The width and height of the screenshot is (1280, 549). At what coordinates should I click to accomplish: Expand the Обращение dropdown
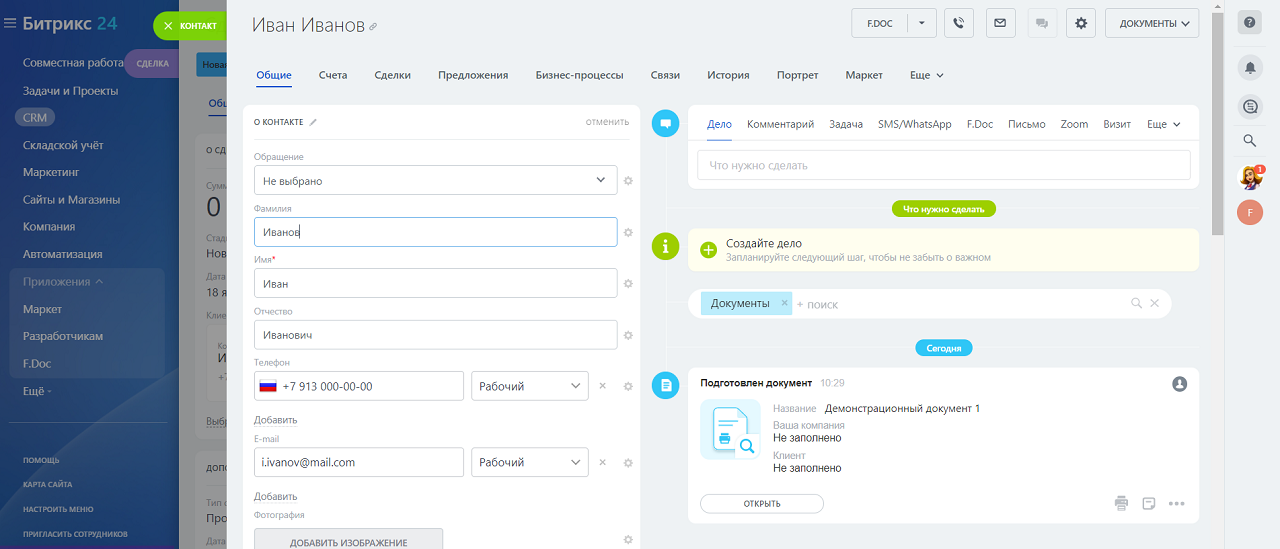click(600, 181)
